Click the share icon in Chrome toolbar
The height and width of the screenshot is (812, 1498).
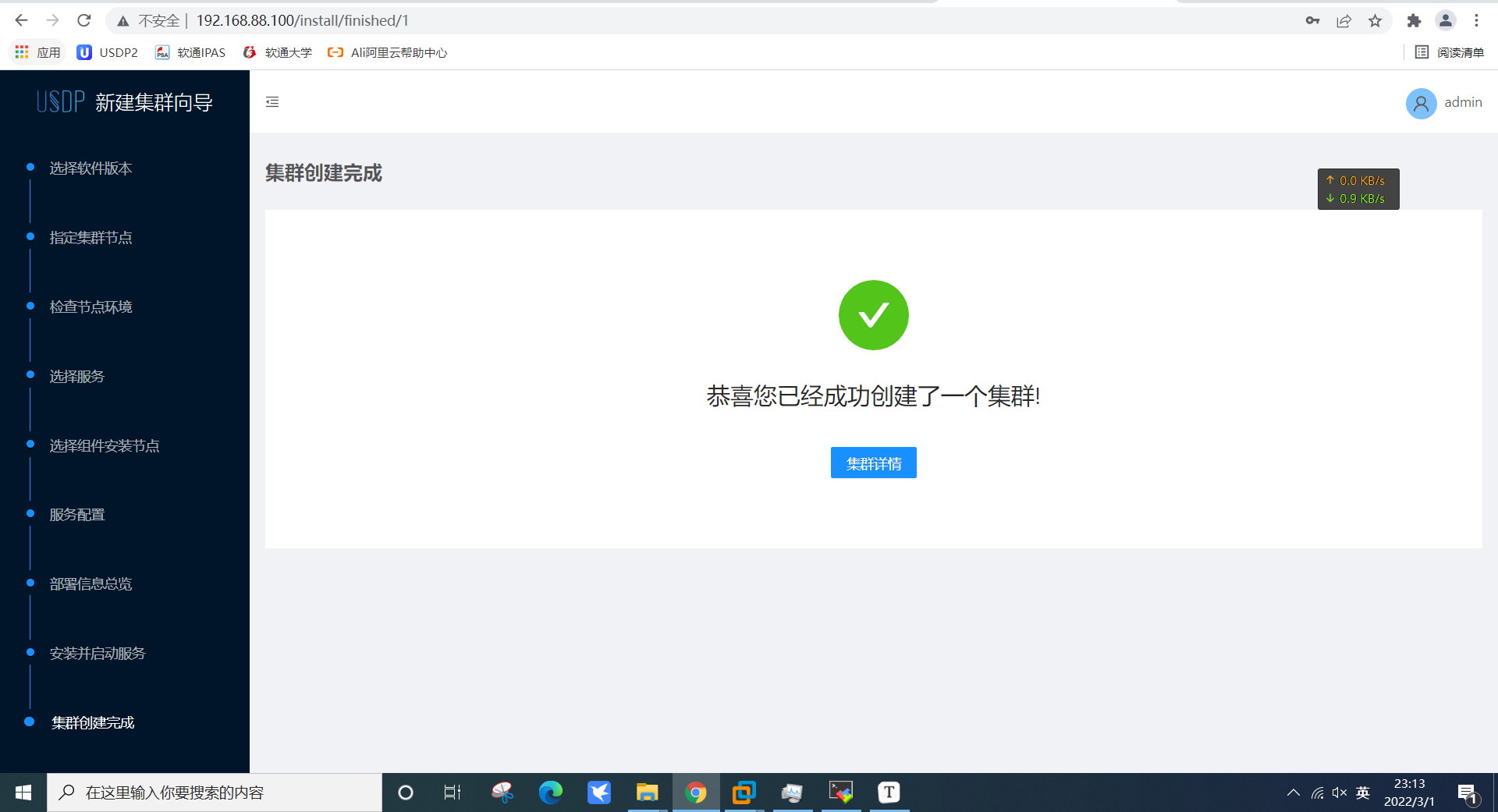pos(1344,20)
